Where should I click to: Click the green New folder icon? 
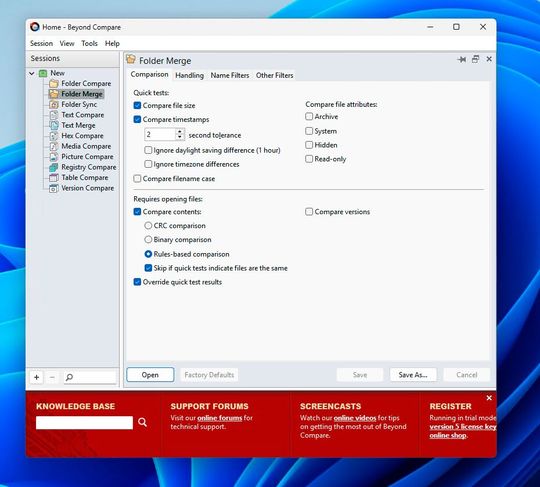(x=43, y=73)
